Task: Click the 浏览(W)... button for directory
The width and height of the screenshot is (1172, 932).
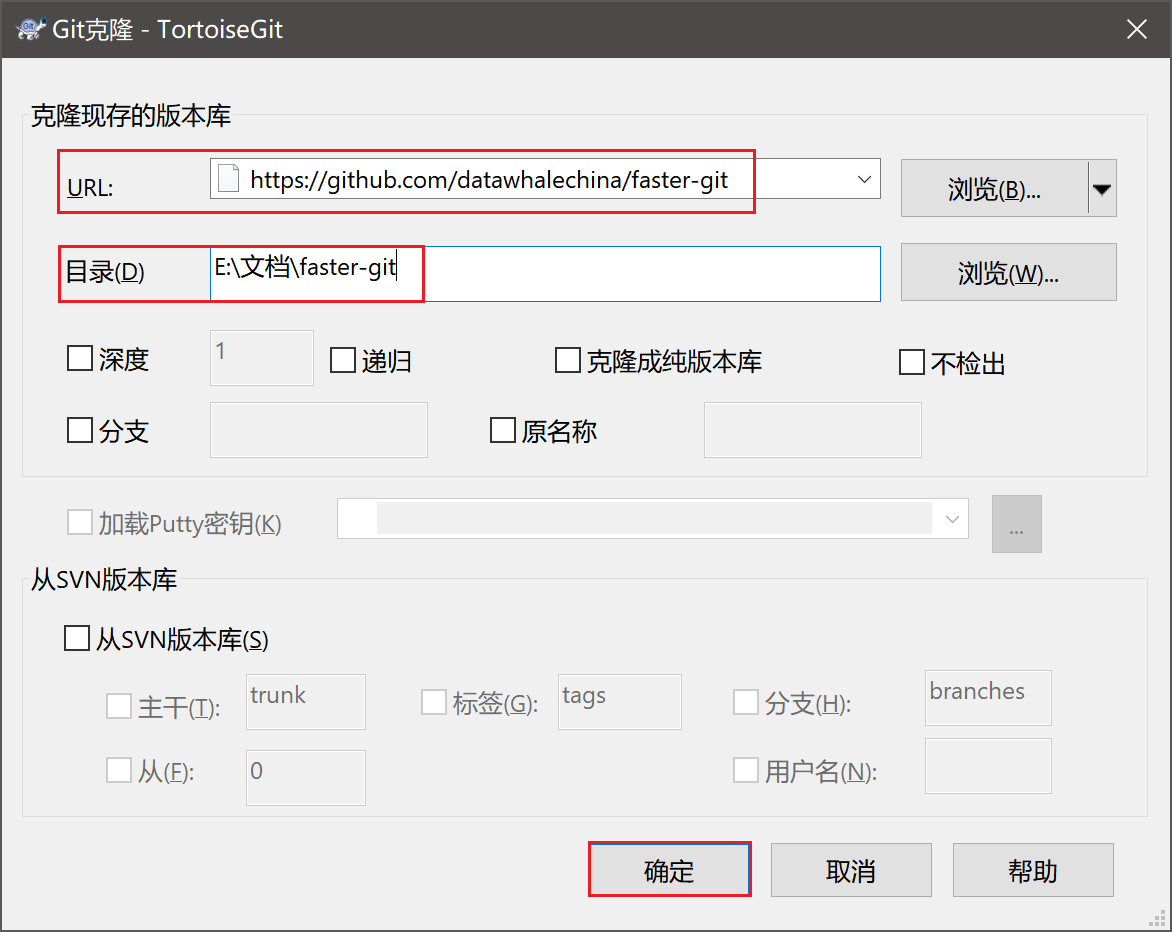Action: pyautogui.click(x=1008, y=272)
